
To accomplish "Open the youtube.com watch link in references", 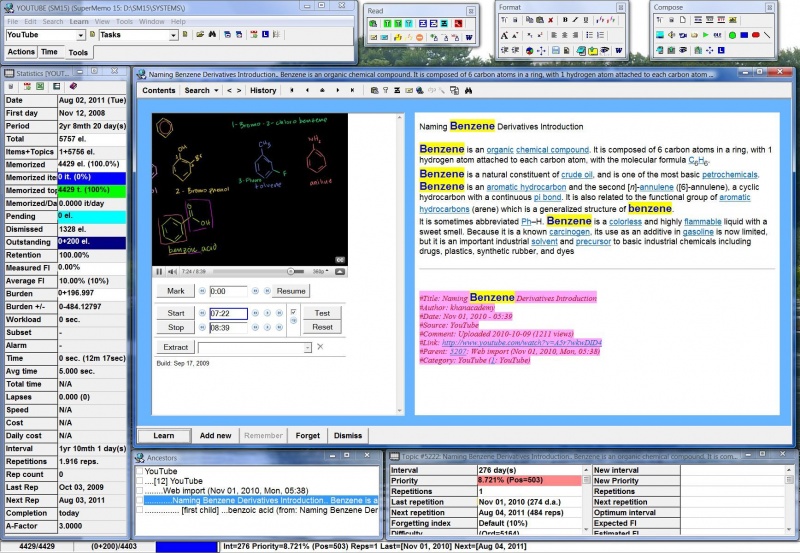I will point(521,343).
